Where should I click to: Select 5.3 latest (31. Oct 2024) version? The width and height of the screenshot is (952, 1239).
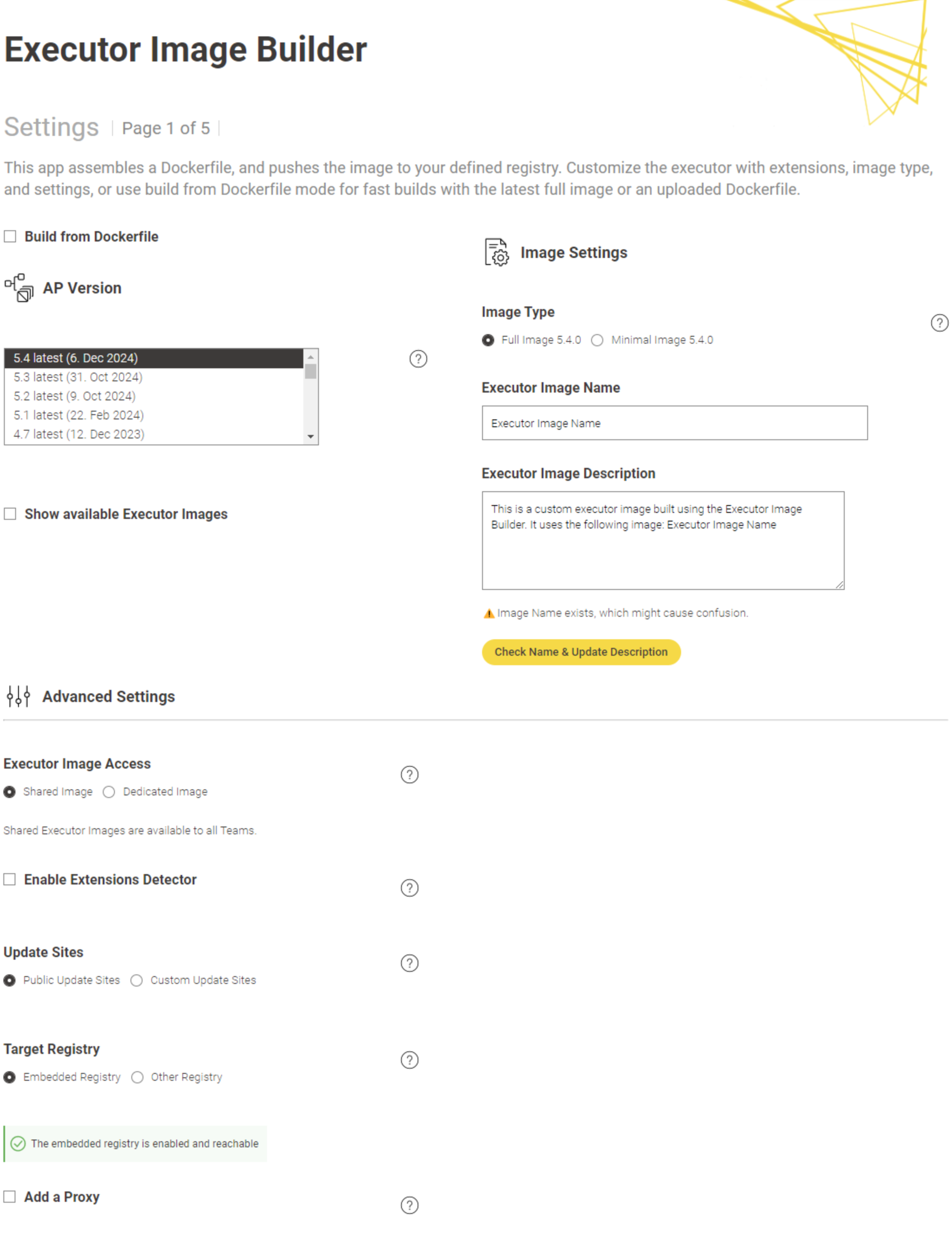[x=78, y=377]
